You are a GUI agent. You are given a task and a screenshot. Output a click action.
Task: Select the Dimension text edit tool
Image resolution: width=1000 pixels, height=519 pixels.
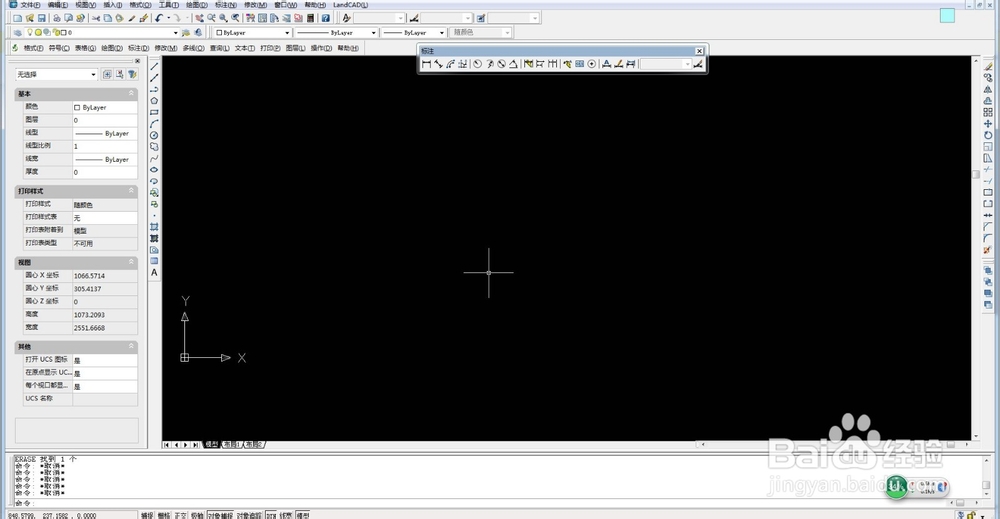[x=619, y=64]
